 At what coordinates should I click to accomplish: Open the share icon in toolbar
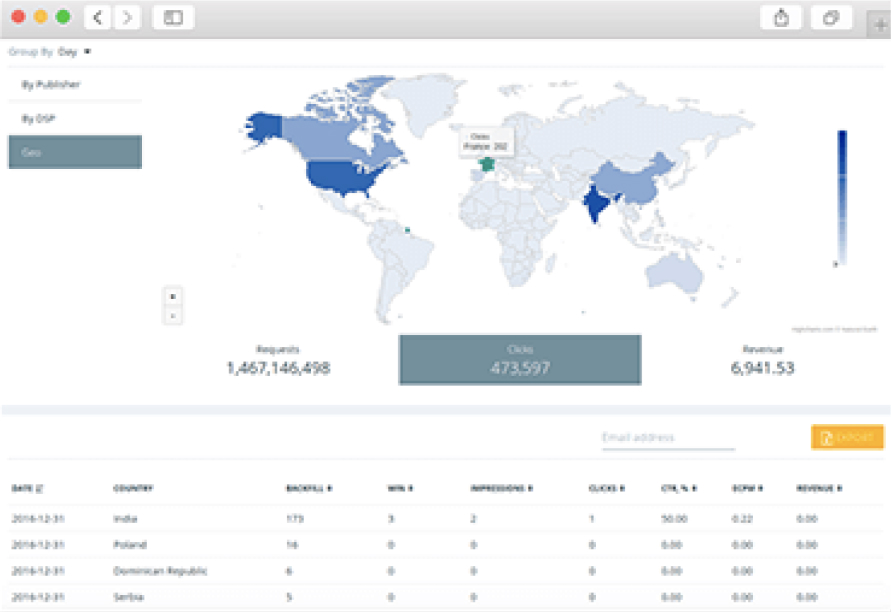(x=780, y=17)
